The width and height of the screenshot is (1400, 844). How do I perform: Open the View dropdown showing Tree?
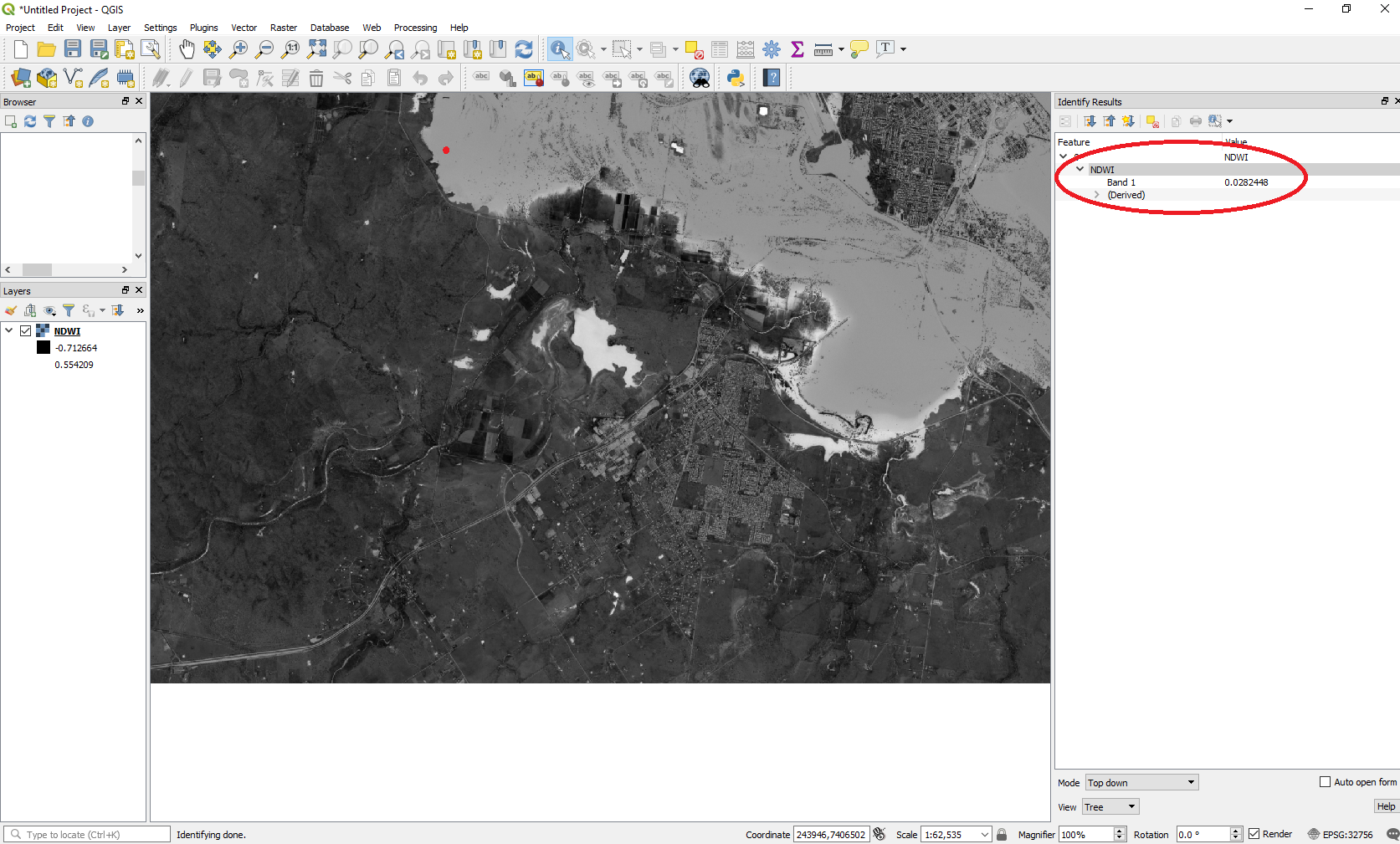[1110, 807]
